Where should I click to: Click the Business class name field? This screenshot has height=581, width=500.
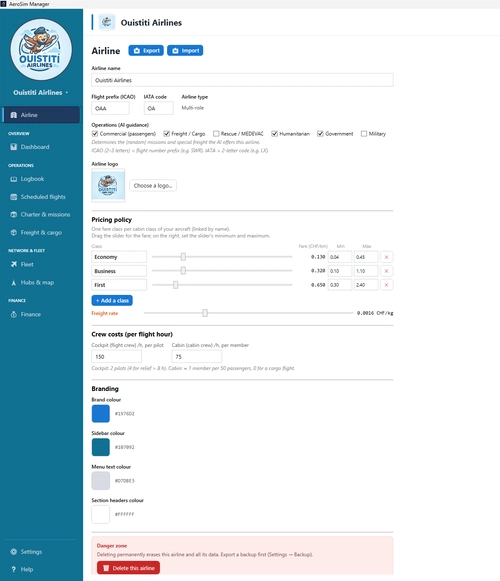(x=119, y=271)
